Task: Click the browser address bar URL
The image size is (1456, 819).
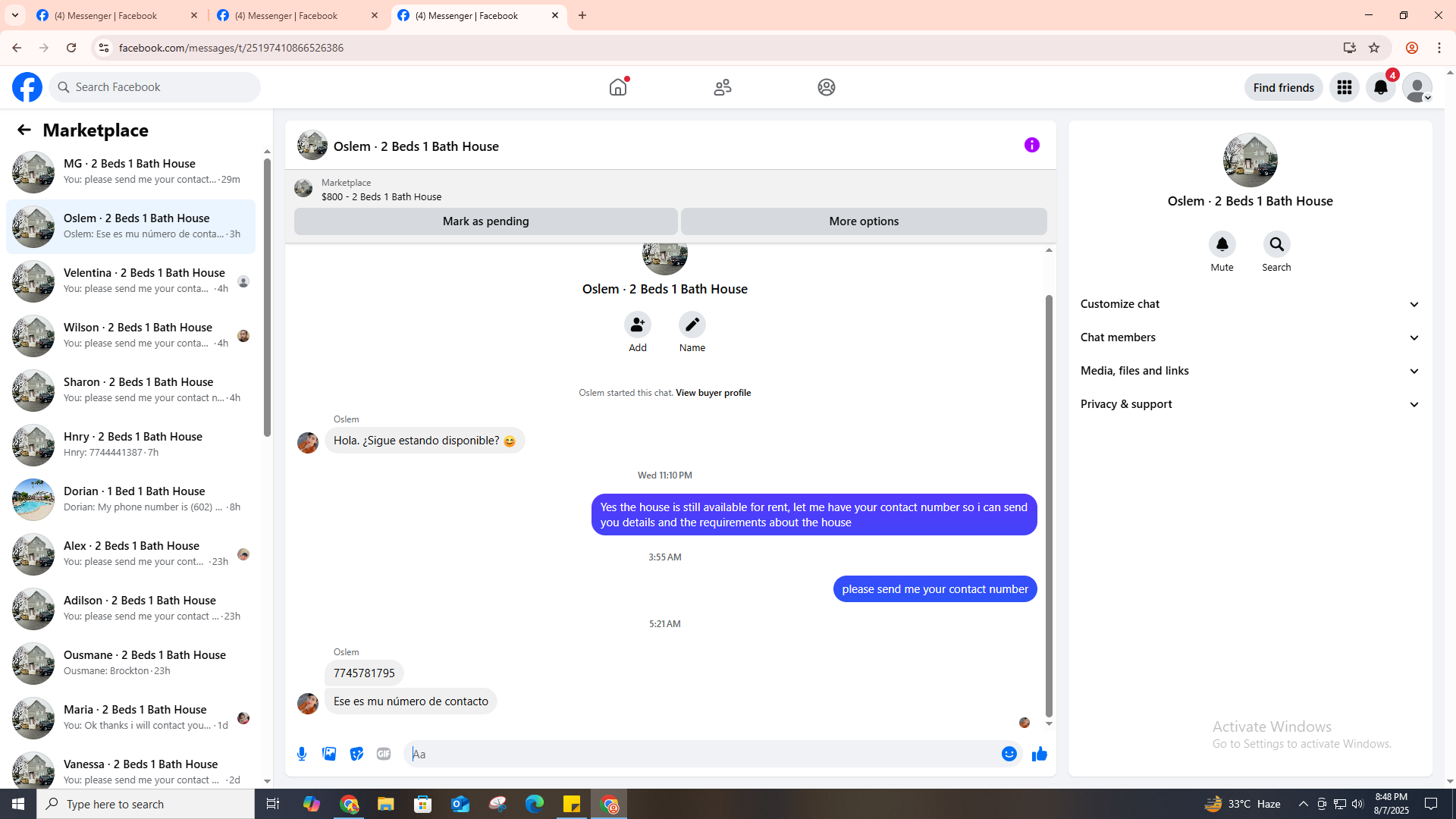Action: 231,48
